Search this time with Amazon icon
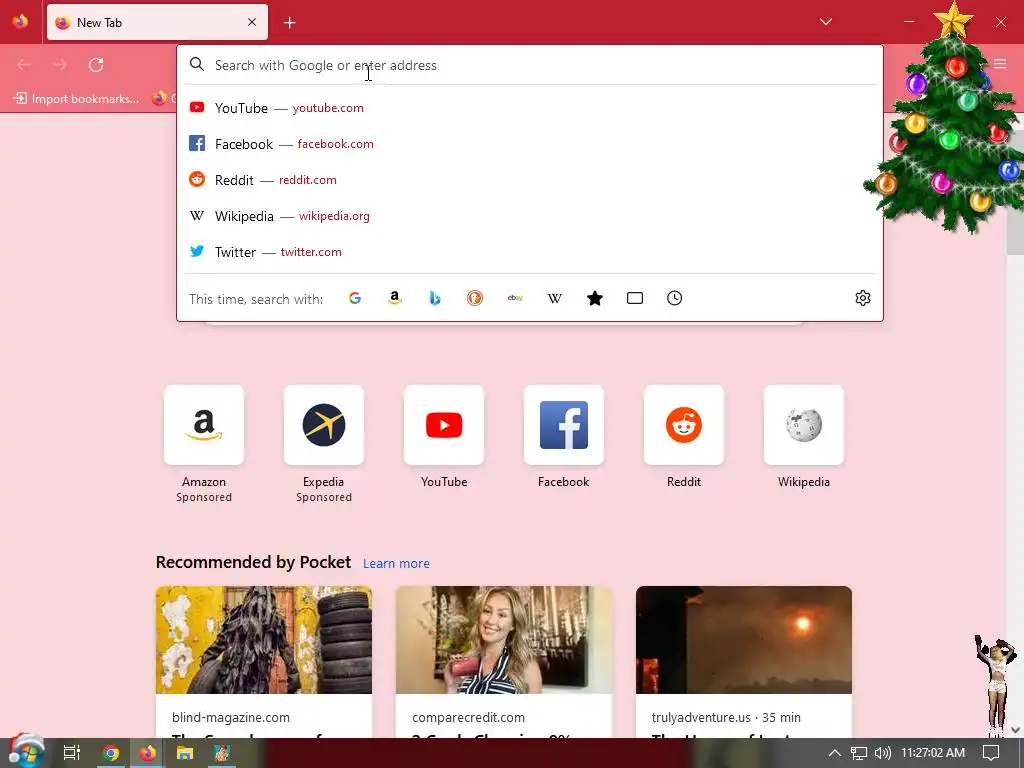 394,298
